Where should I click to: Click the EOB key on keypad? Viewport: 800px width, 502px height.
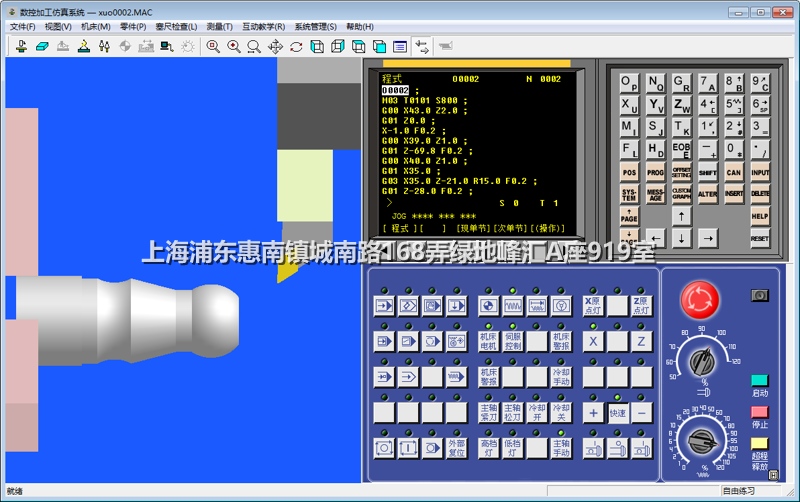[681, 150]
